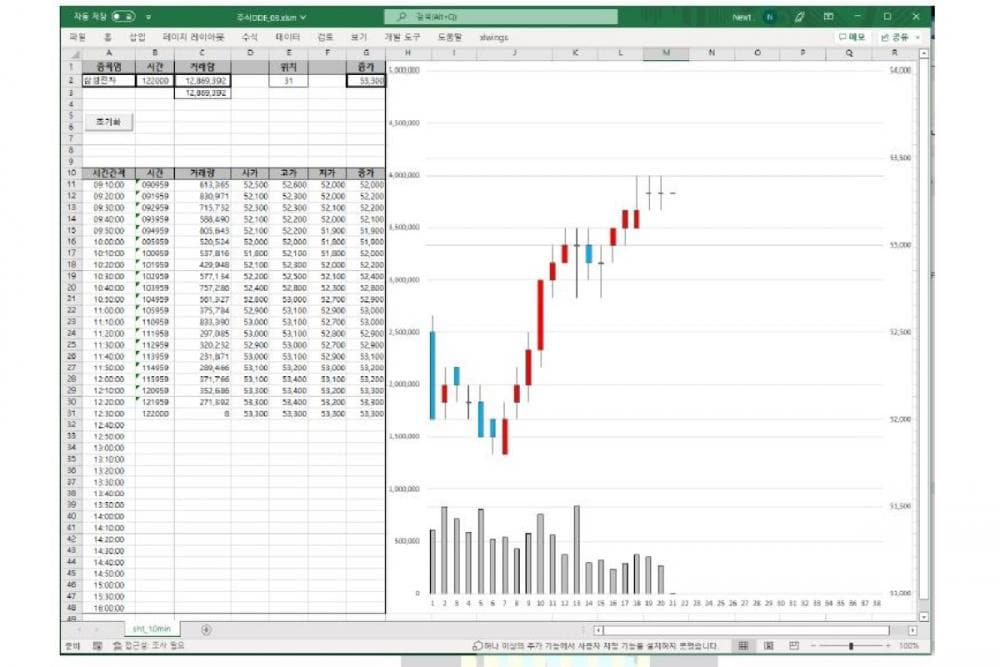Click the pen drawing icon in title bar
This screenshot has height=667, width=1000.
tap(799, 17)
